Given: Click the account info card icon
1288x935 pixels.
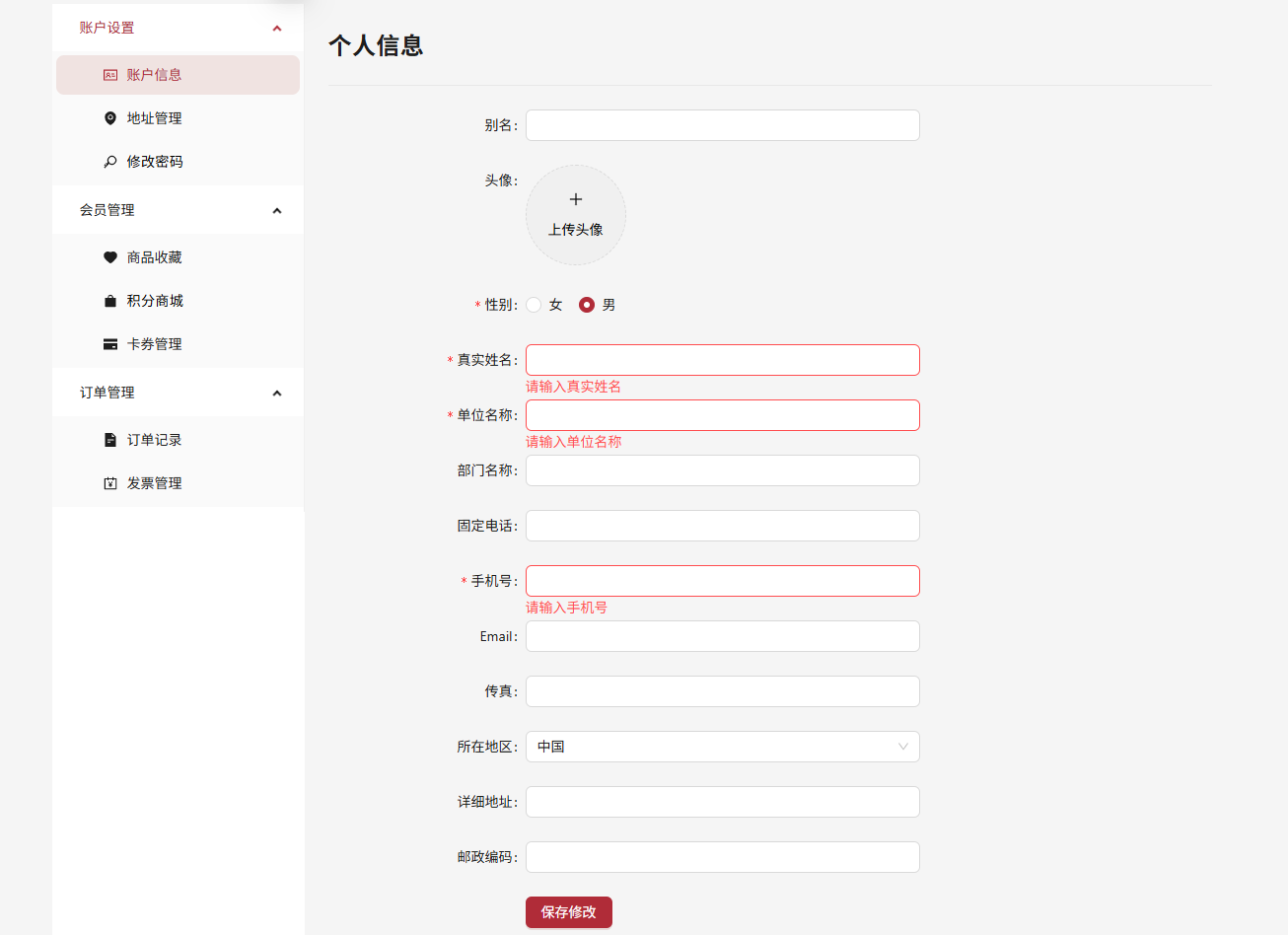Looking at the screenshot, I should tap(110, 75).
